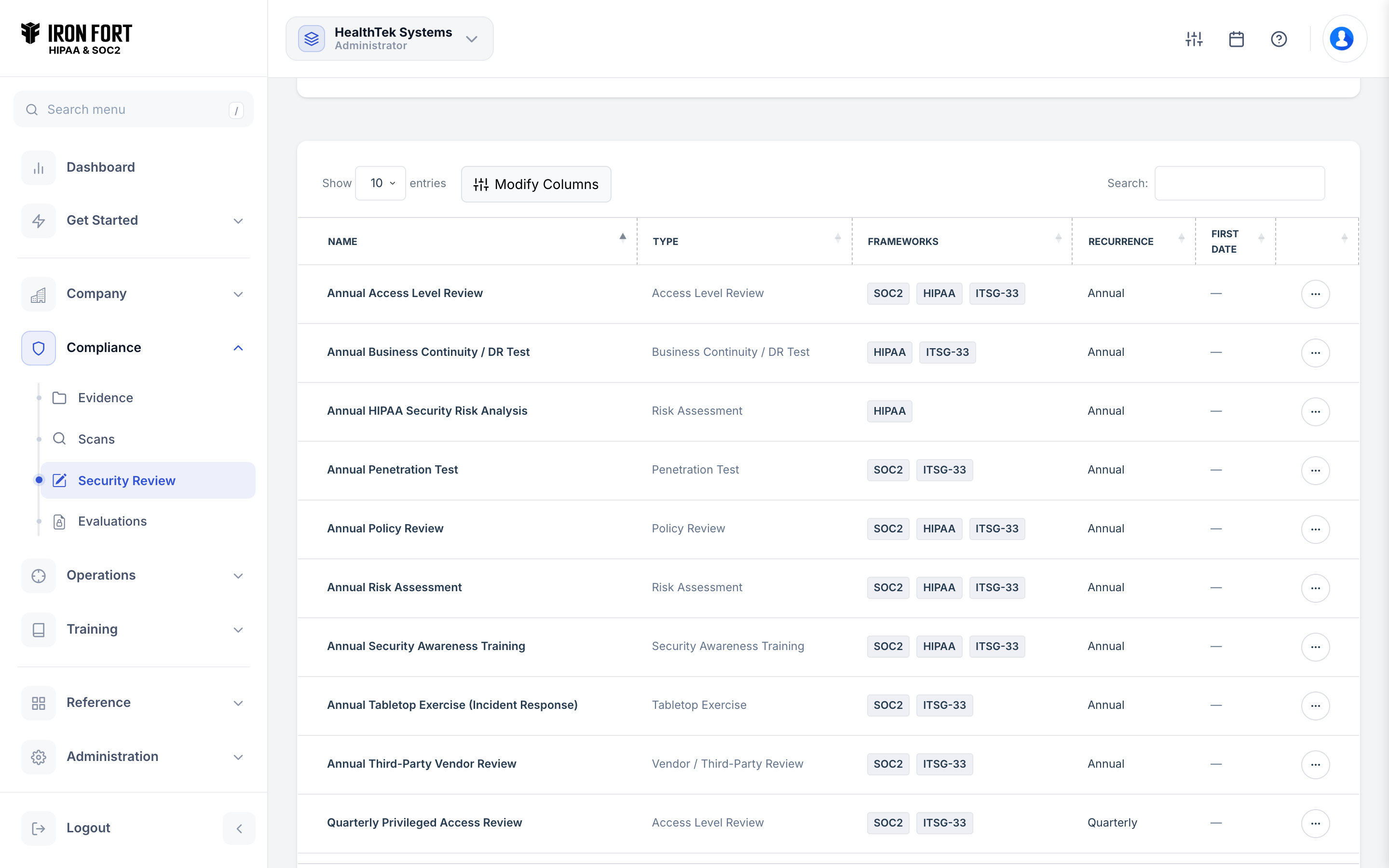
Task: Open Evaluations under Compliance
Action: click(112, 521)
